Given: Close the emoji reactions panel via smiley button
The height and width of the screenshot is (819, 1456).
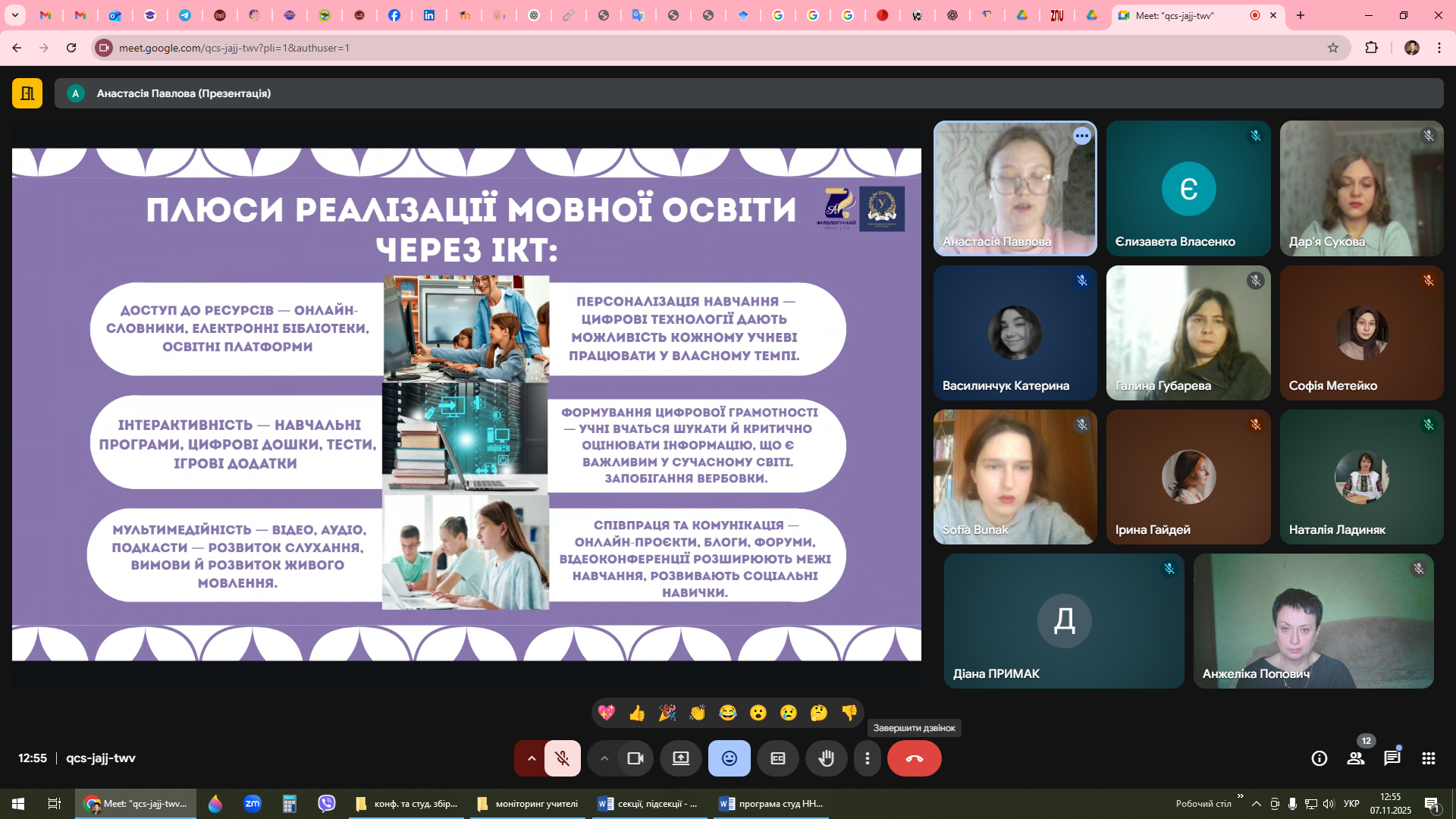Looking at the screenshot, I should coord(729,758).
